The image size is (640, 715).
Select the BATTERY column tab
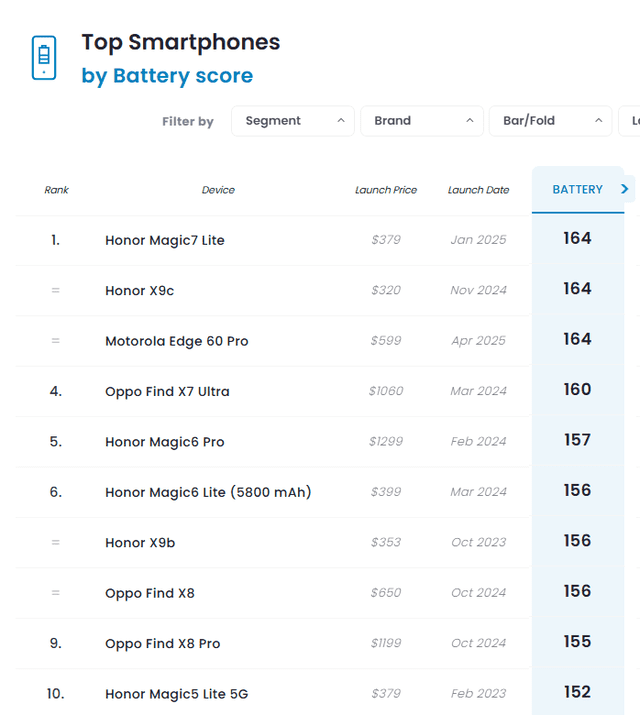578,189
